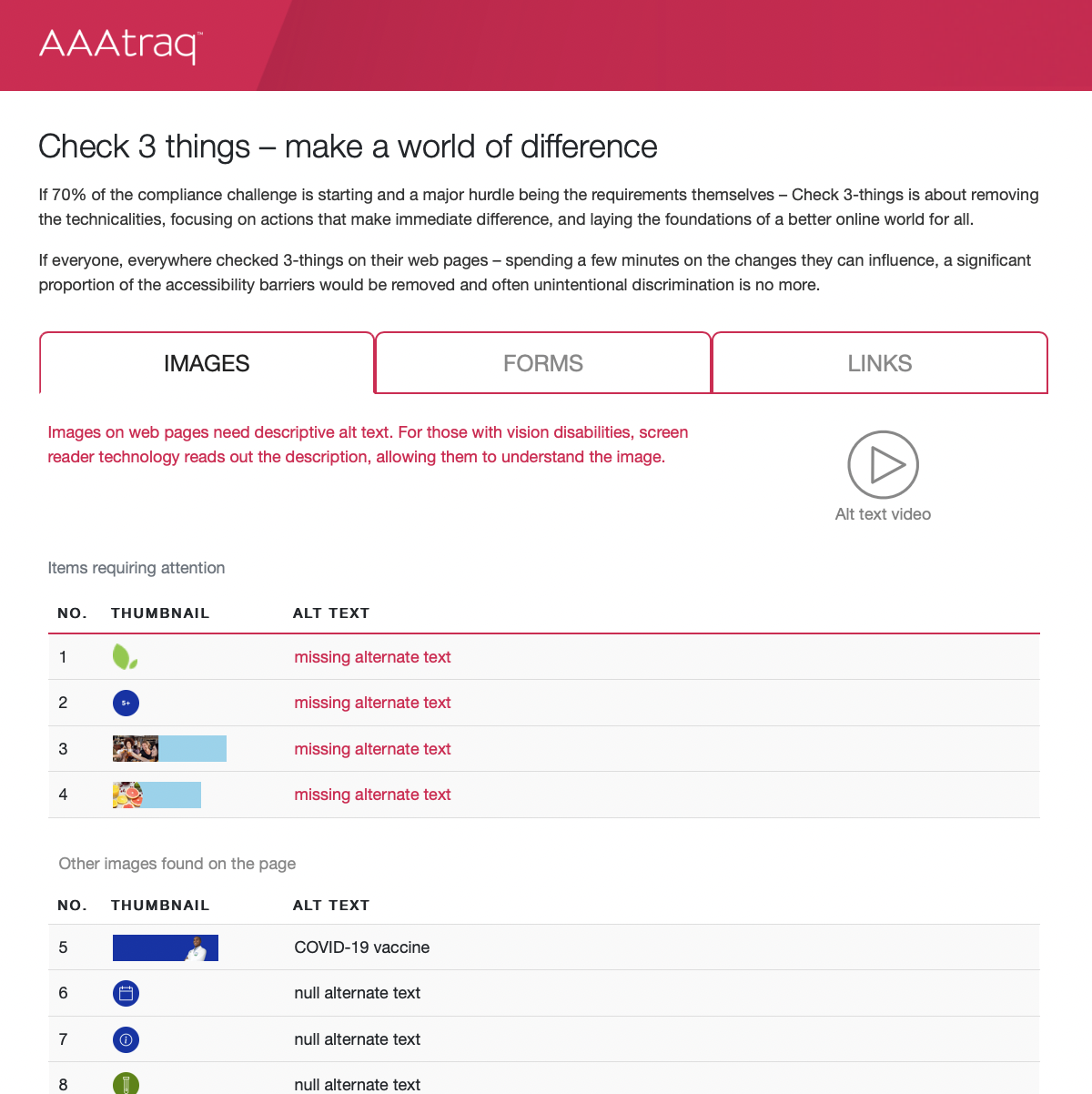Click the page heading Check 3 things
This screenshot has height=1094, width=1092.
click(x=348, y=147)
